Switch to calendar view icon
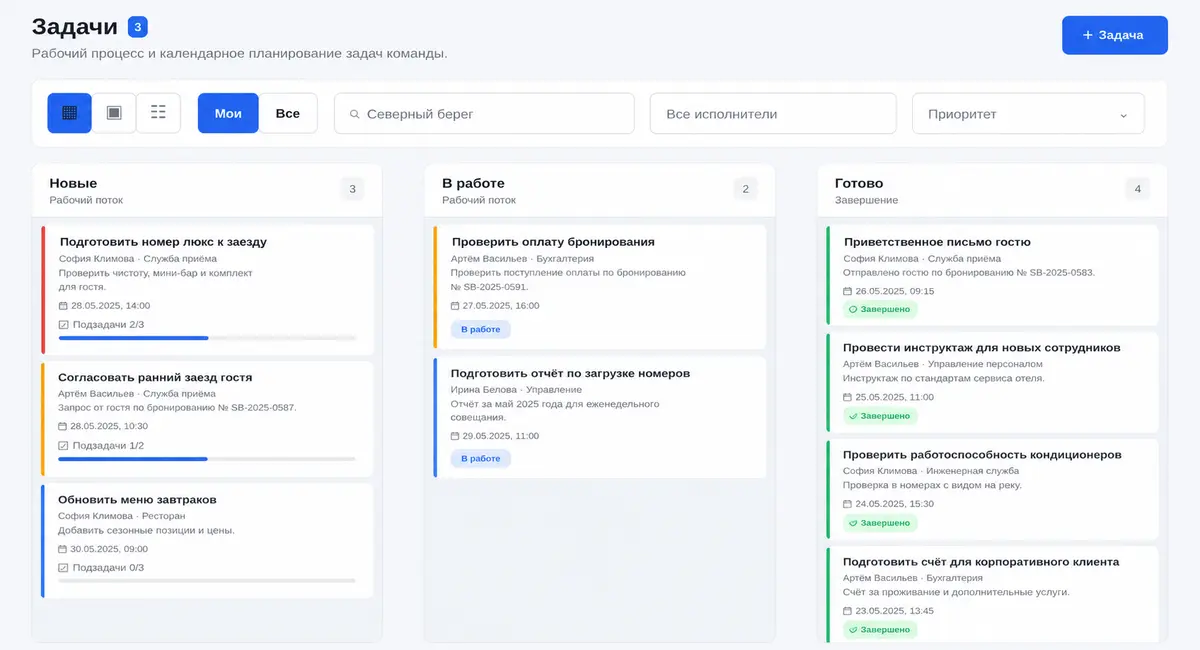 click(x=114, y=113)
